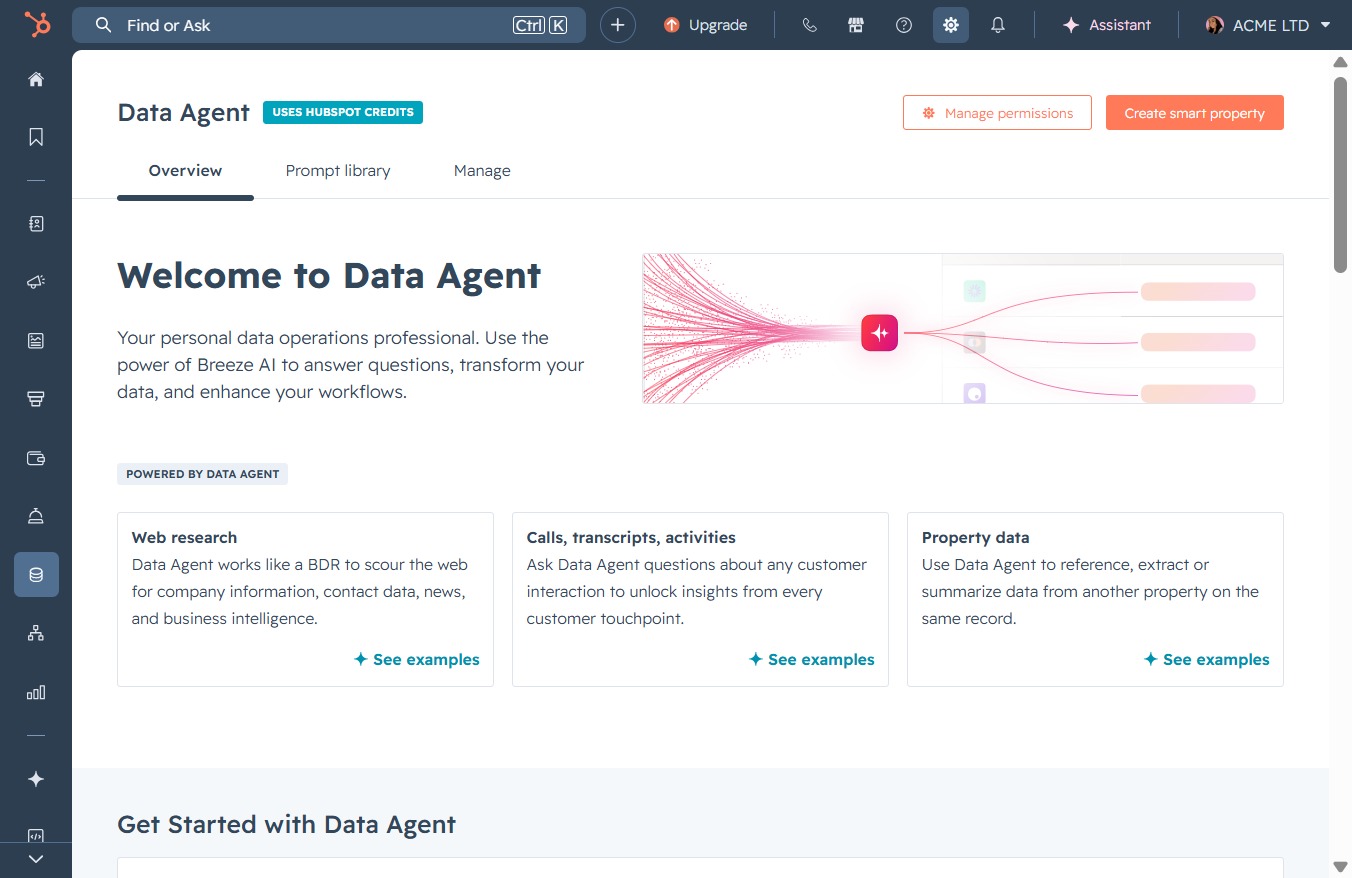Viewport: 1352px width, 878px height.
Task: Click Manage permissions button
Action: coord(997,113)
